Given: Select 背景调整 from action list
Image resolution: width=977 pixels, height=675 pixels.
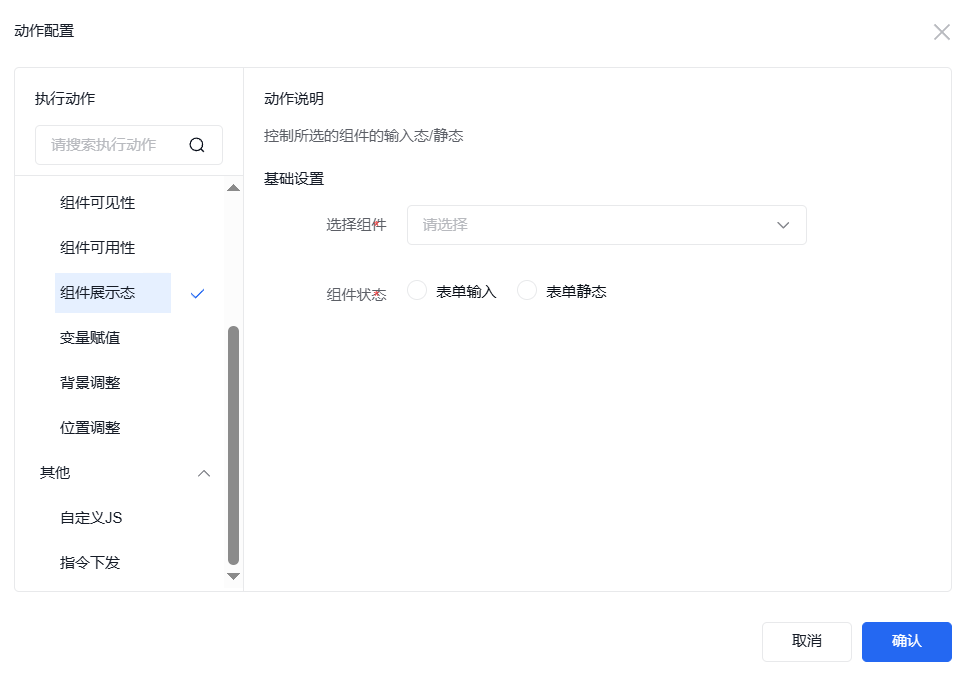Looking at the screenshot, I should coord(90,383).
